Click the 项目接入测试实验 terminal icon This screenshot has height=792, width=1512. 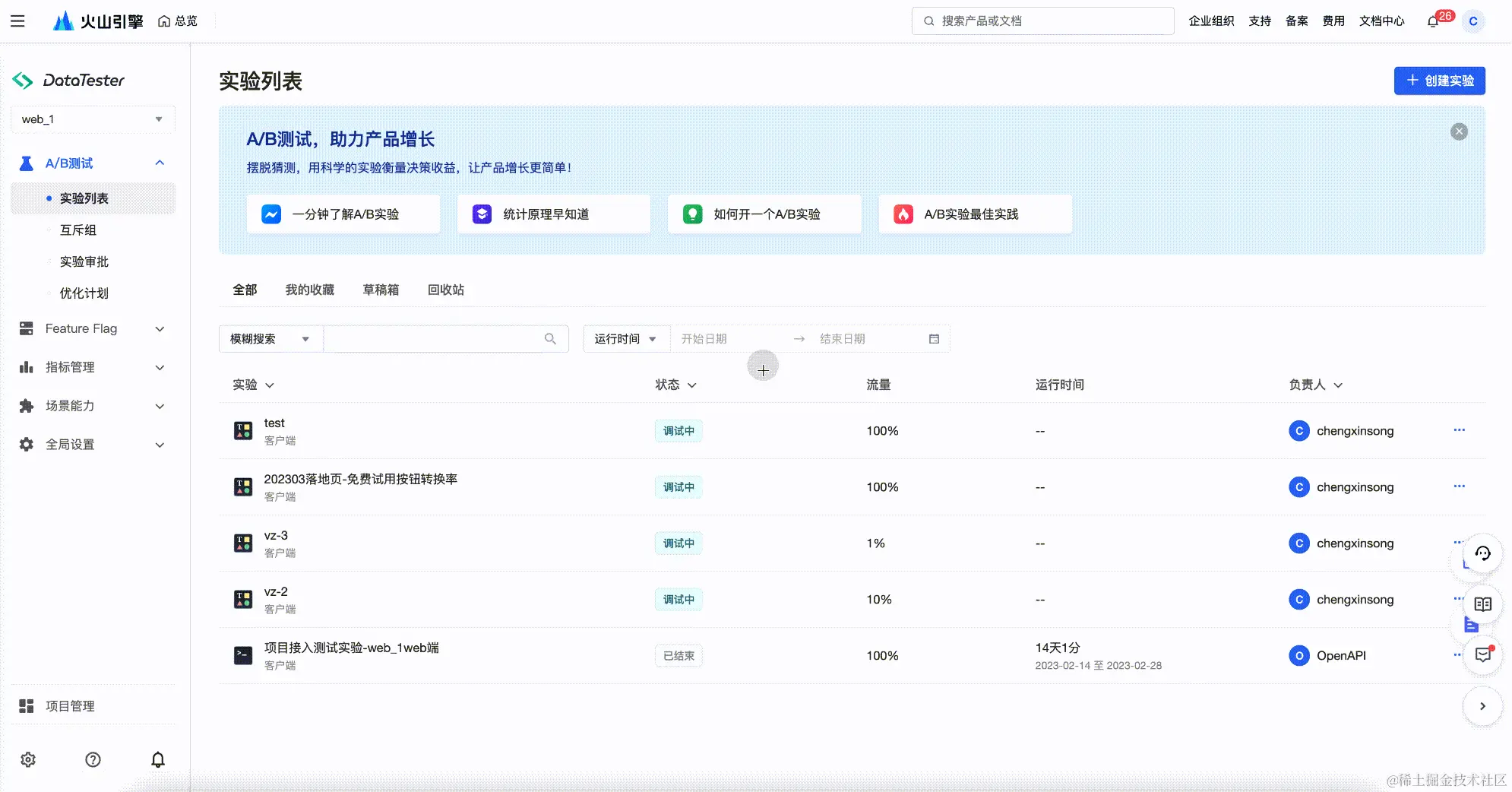[x=243, y=655]
